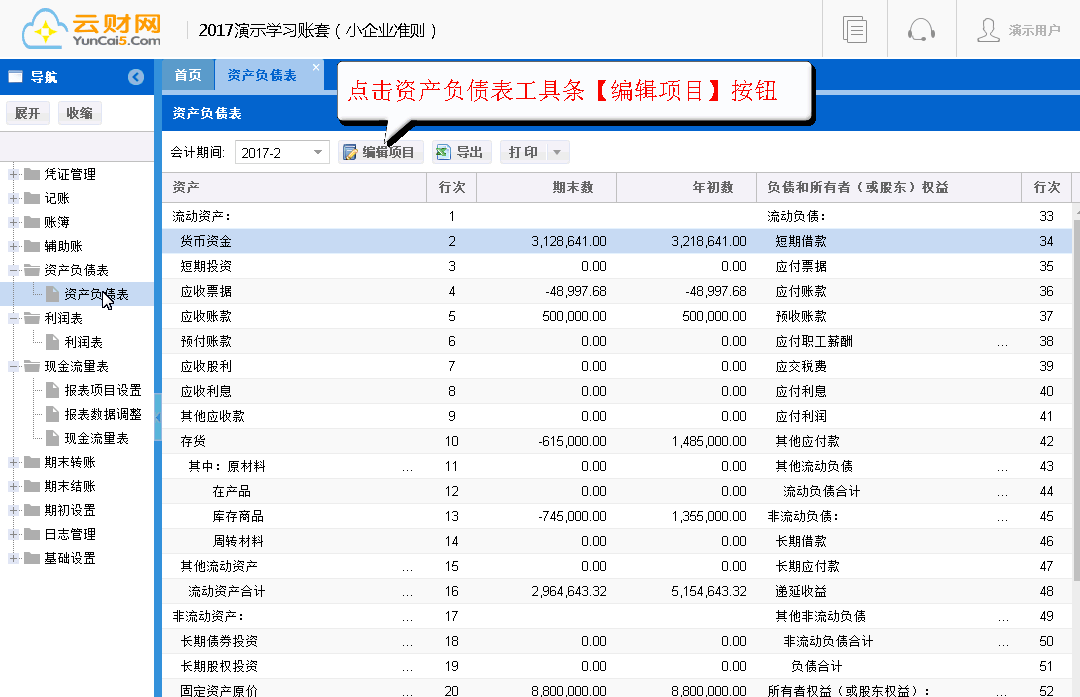Close the 资产负债表 tab
This screenshot has height=697, width=1080.
click(x=315, y=67)
